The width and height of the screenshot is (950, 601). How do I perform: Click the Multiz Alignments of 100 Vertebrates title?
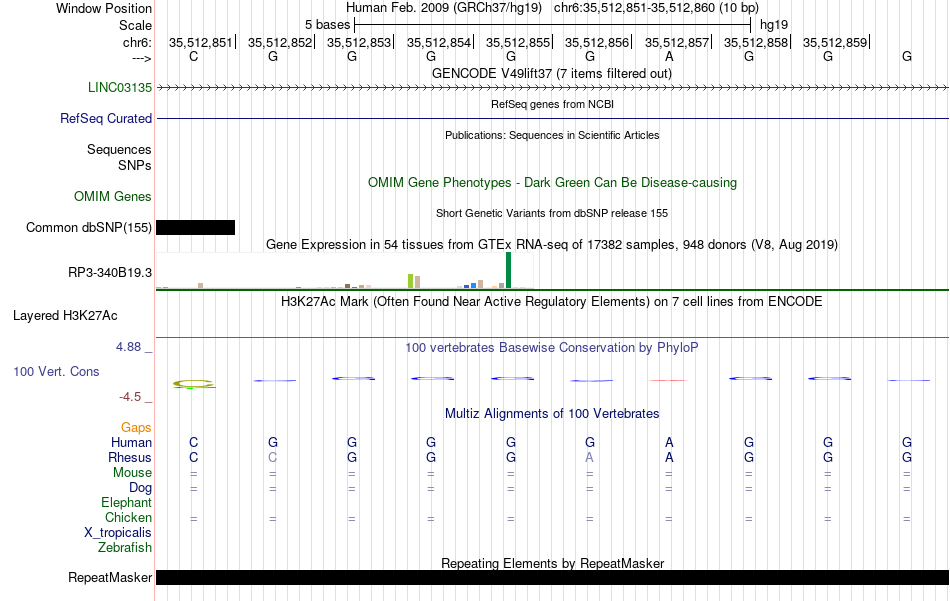point(552,413)
